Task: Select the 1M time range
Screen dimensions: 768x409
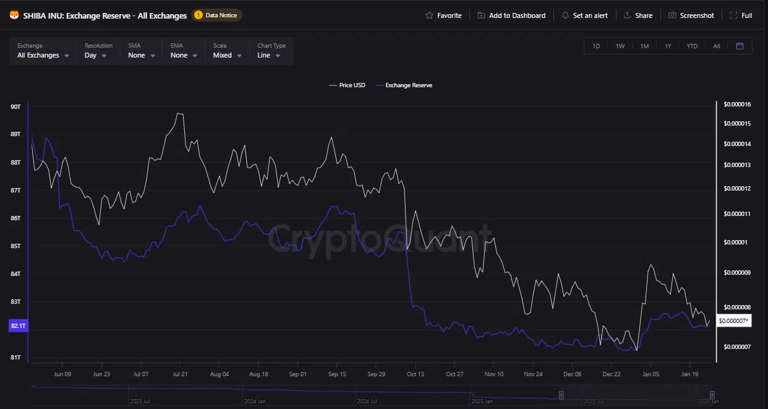Action: tap(645, 46)
